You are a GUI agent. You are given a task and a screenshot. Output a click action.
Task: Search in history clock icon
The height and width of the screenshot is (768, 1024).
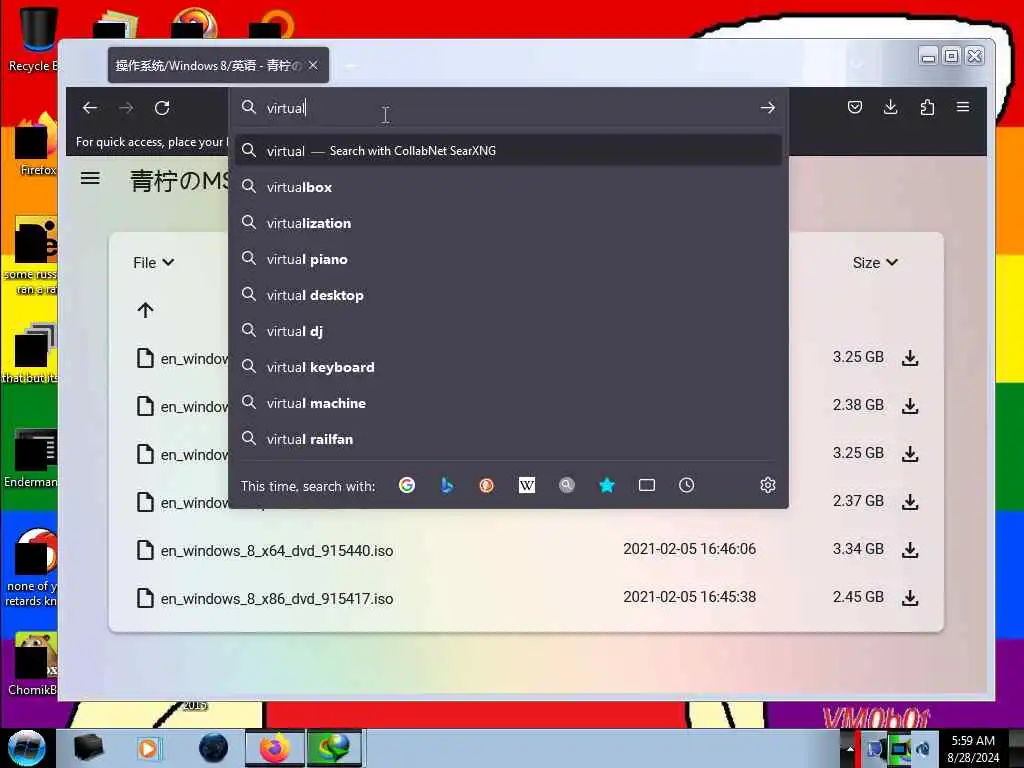point(686,485)
